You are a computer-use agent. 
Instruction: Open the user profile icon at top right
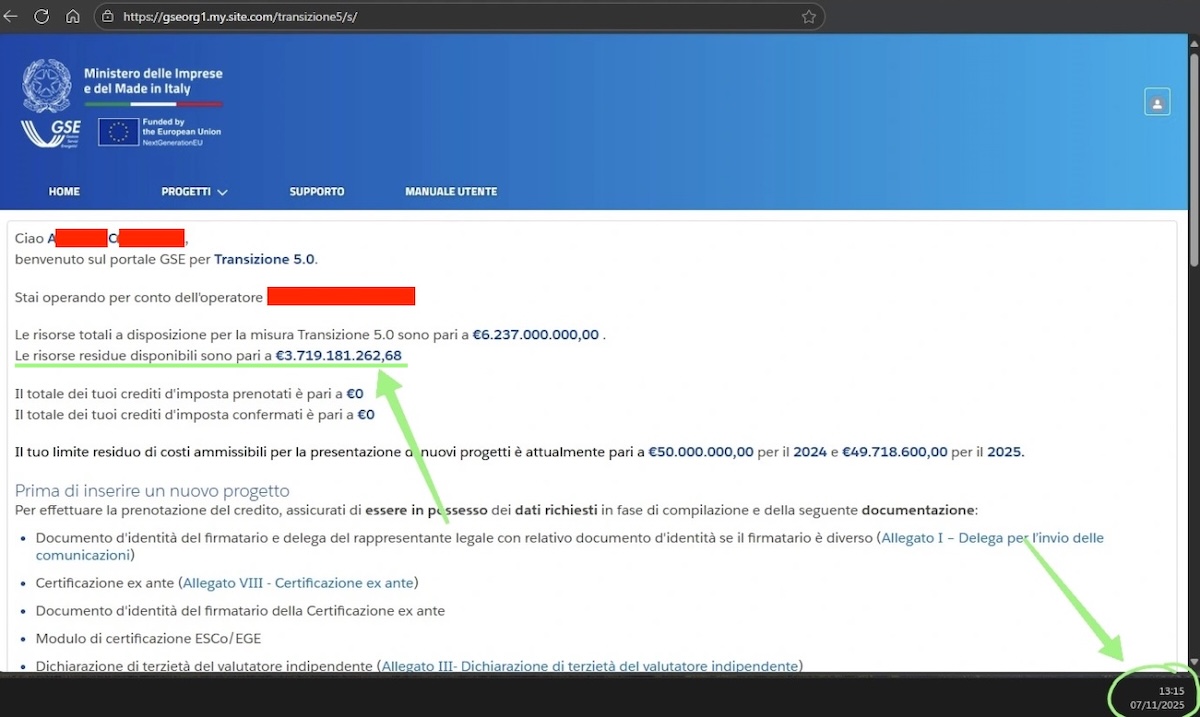coord(1157,101)
